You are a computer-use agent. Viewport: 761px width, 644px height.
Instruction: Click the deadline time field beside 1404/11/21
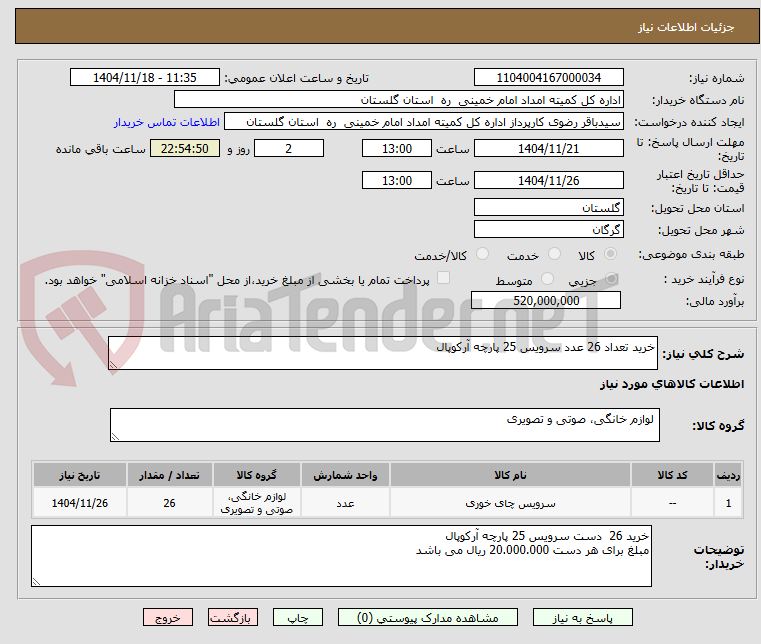pos(397,149)
